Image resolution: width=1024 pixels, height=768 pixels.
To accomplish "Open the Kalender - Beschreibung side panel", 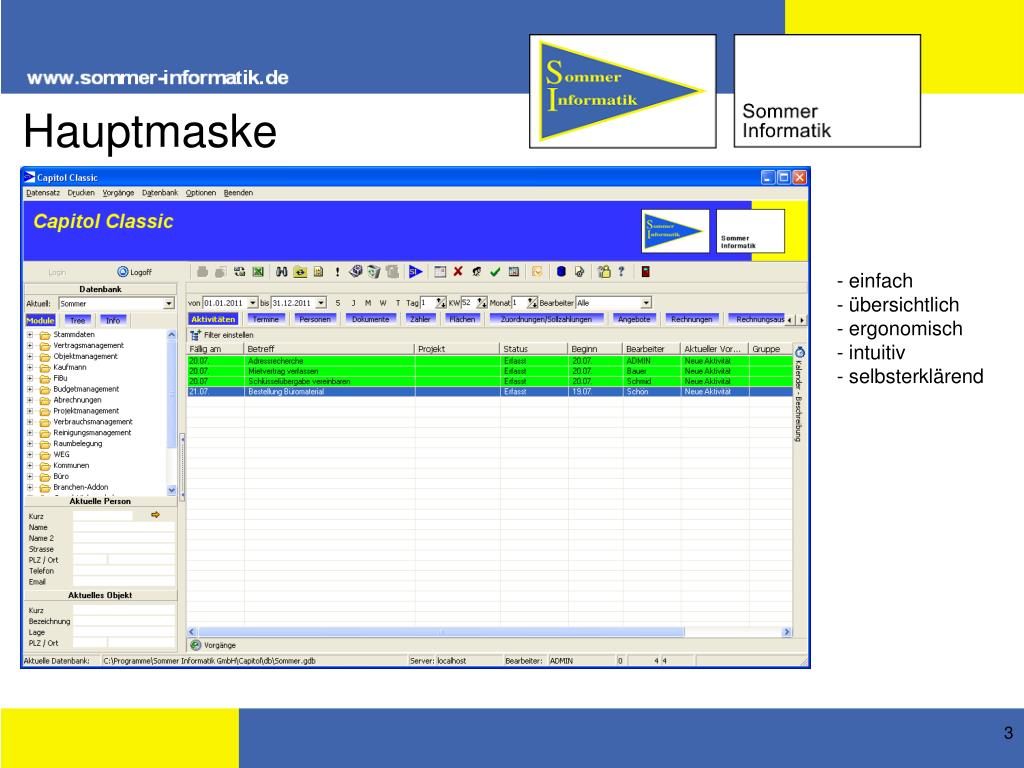I will coord(799,394).
